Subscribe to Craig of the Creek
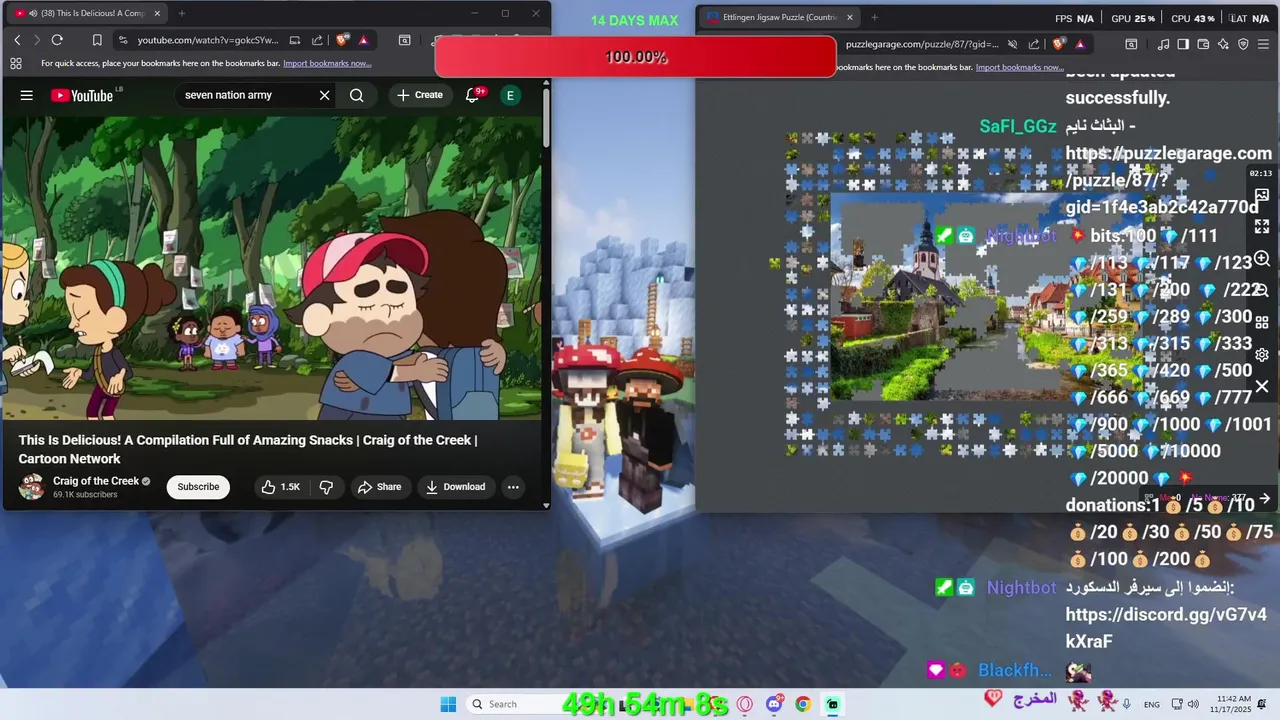Viewport: 1280px width, 720px height. [198, 487]
